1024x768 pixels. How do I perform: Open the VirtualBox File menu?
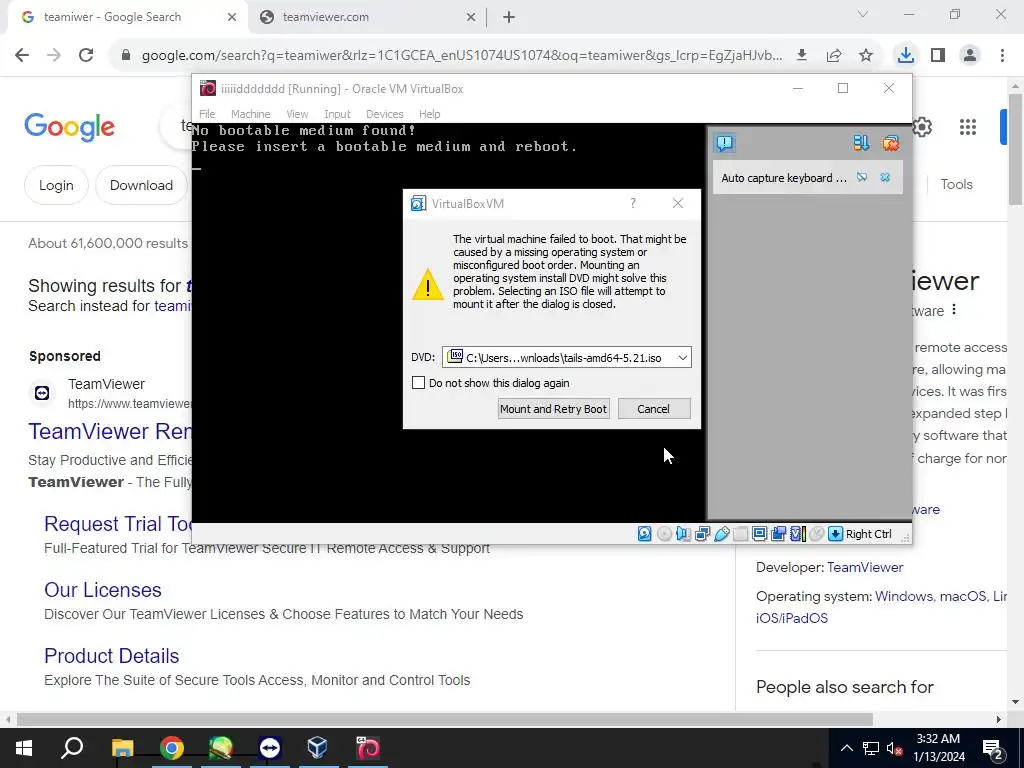[x=207, y=114]
